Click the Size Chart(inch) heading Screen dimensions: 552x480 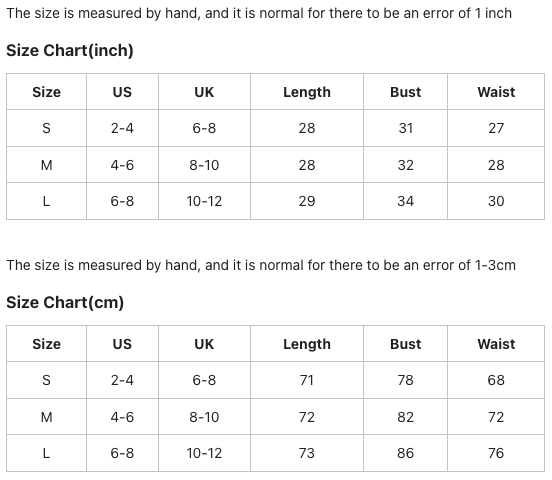click(x=70, y=50)
